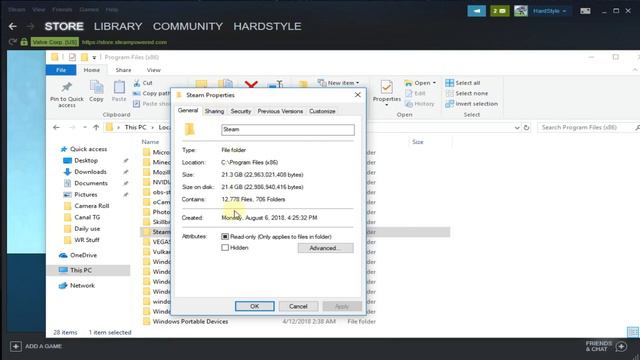The image size is (640, 360).
Task: Go back in the Steam client navigation
Action: point(12,27)
